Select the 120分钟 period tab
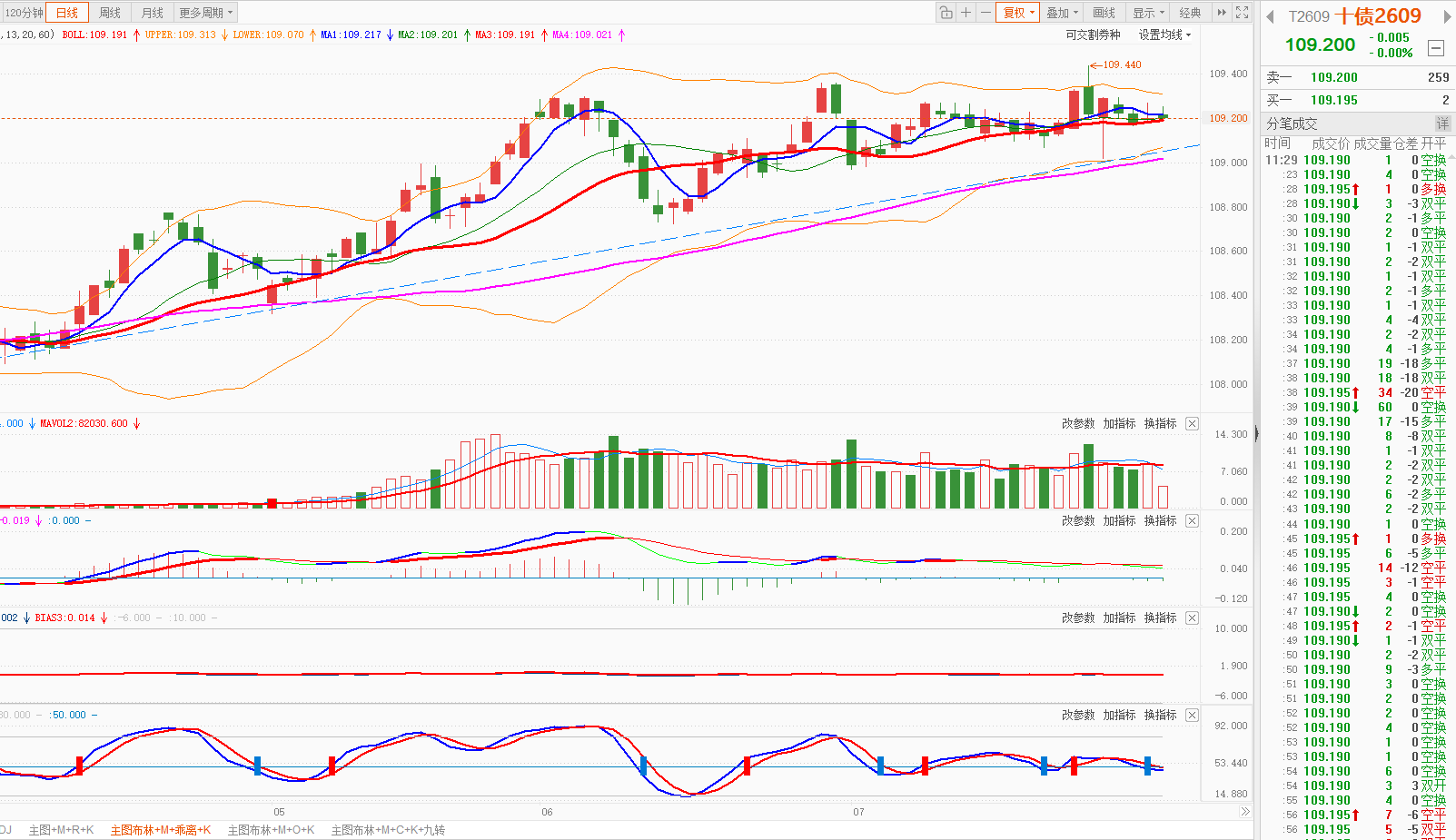The height and width of the screenshot is (840, 1456). [24, 13]
